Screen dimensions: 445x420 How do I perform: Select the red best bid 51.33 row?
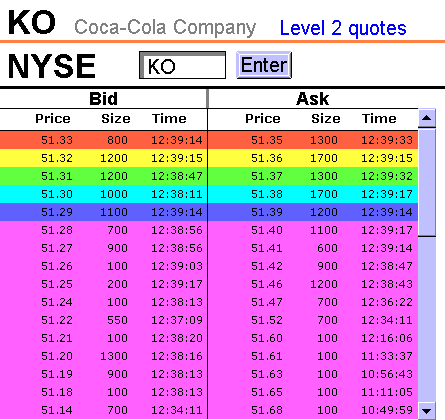pos(103,140)
